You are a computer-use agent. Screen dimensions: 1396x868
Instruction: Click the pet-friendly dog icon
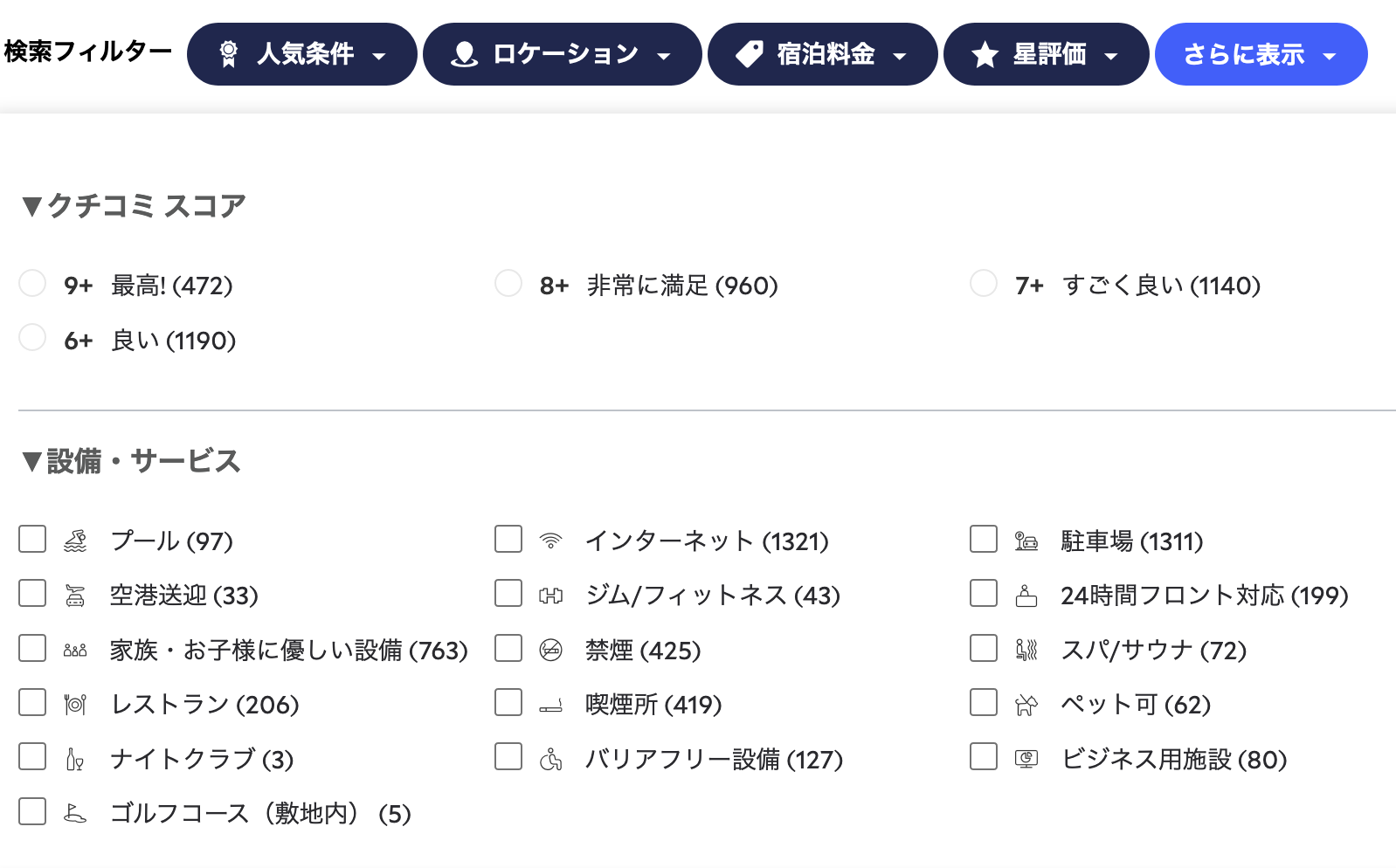[x=1026, y=705]
